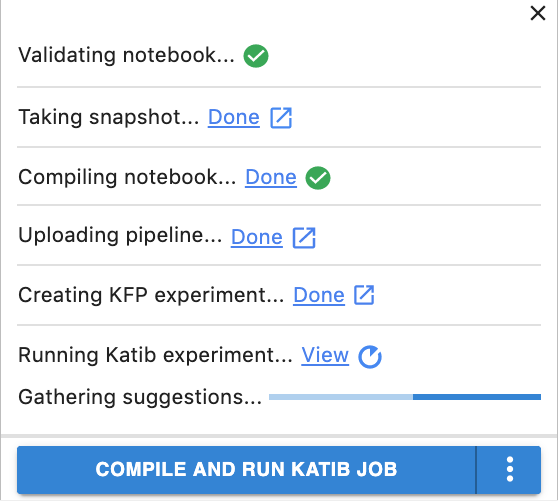
Task: Click the external link icon next to Taking snapshot
Action: click(281, 117)
